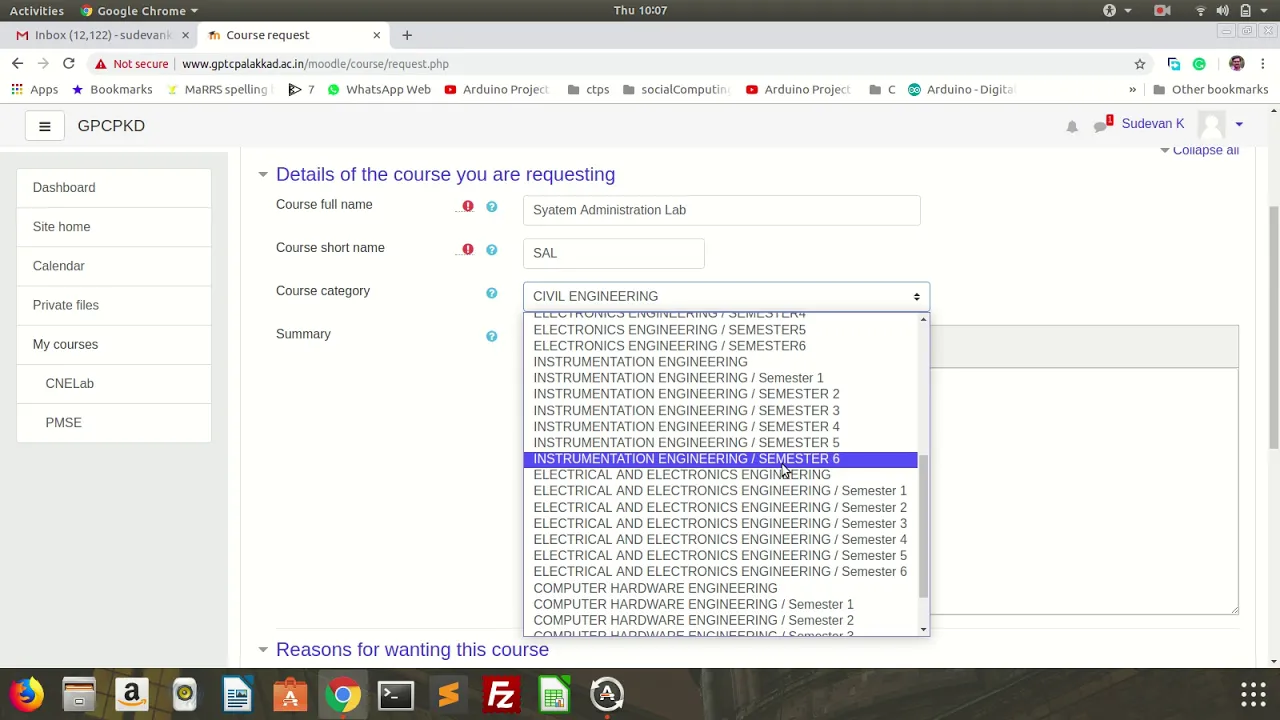1280x720 pixels.
Task: Click Collapse all link
Action: pos(1205,150)
